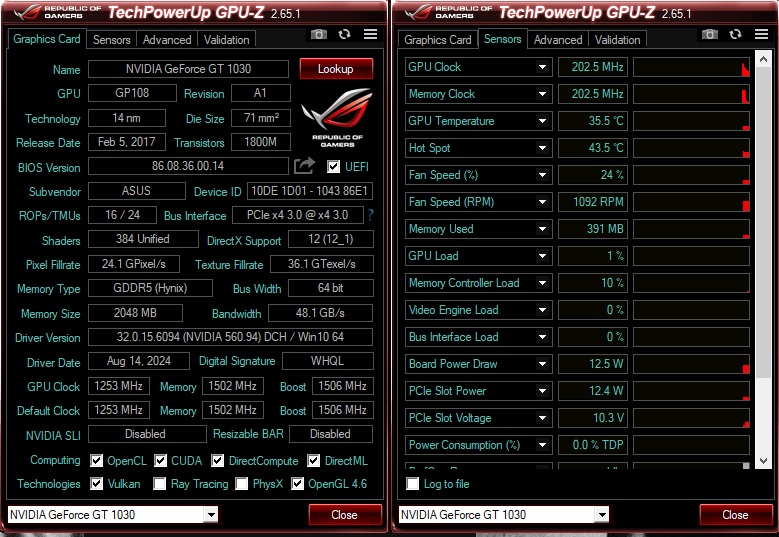Open GPU selector dropdown in Sensors window
Screen dimensions: 779x537
point(602,515)
